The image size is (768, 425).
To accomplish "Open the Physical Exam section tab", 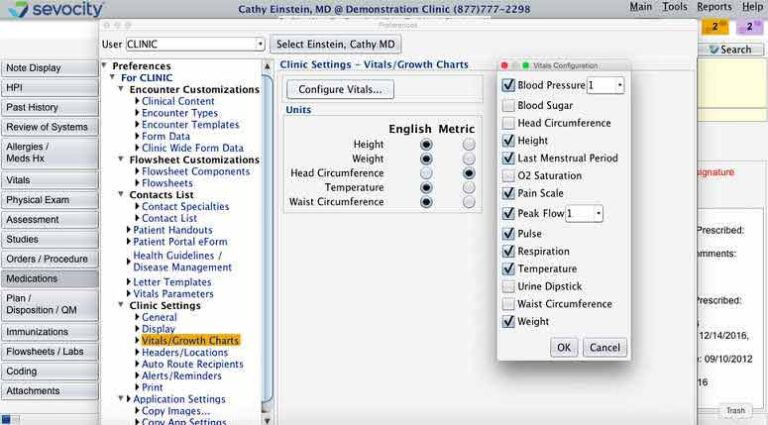I will tap(49, 200).
